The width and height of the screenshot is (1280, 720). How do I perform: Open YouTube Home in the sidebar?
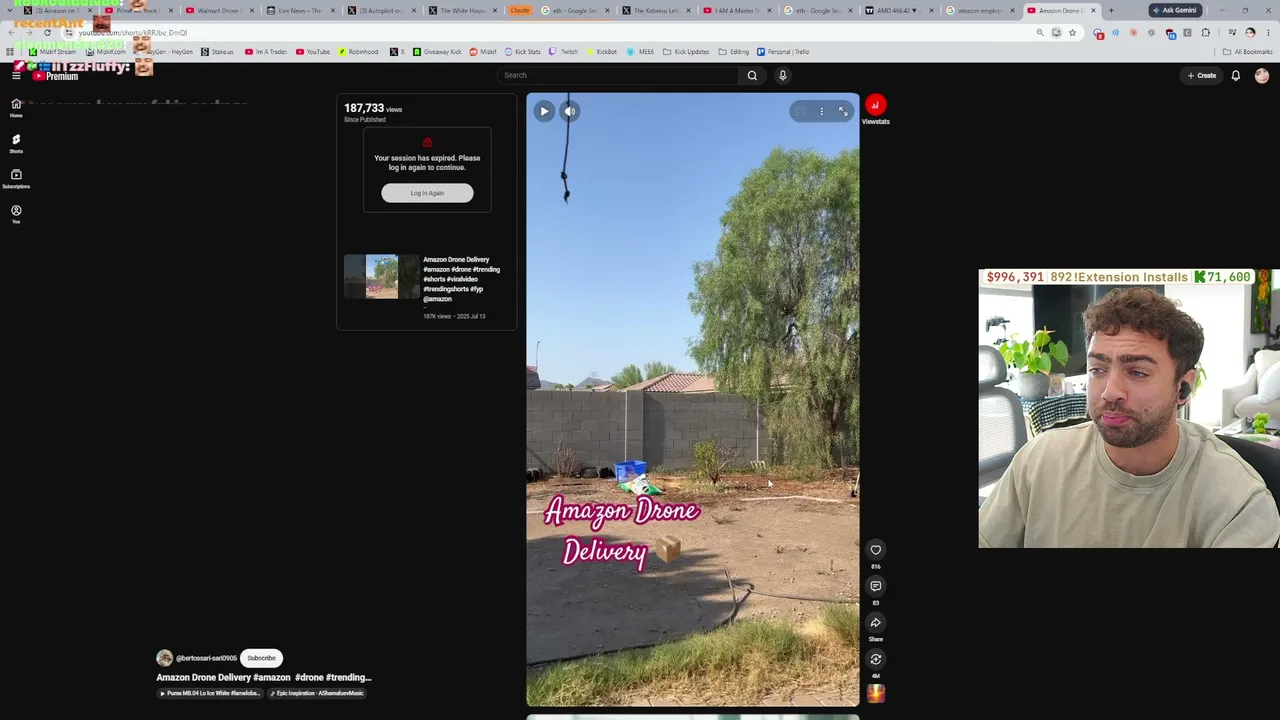pyautogui.click(x=16, y=108)
